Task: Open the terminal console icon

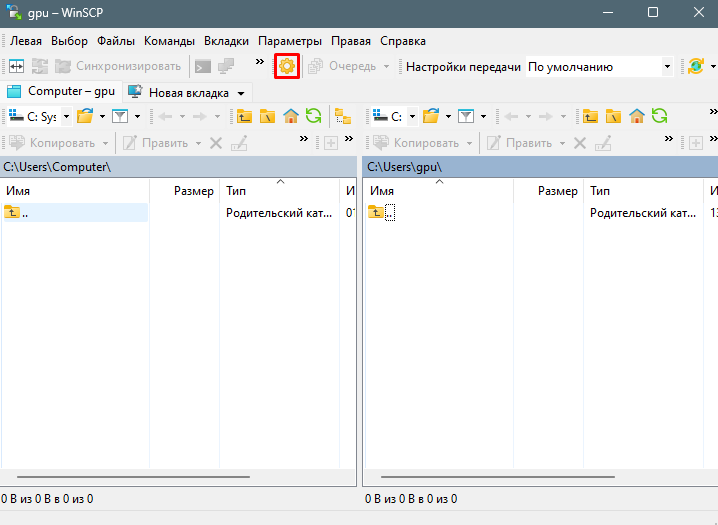Action: (203, 66)
